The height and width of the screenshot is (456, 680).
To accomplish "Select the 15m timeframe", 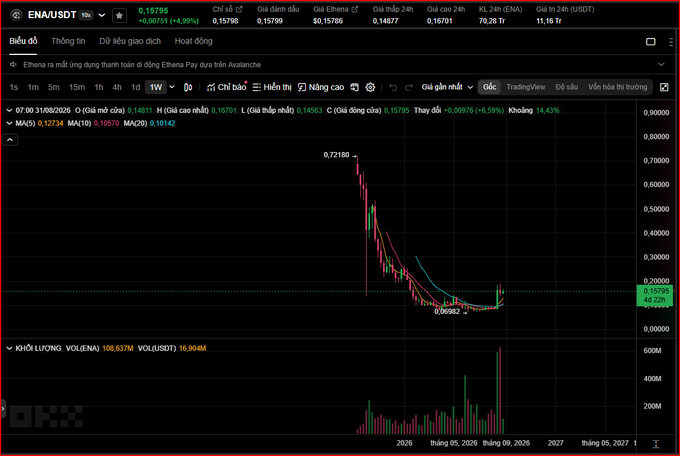I will (x=77, y=87).
